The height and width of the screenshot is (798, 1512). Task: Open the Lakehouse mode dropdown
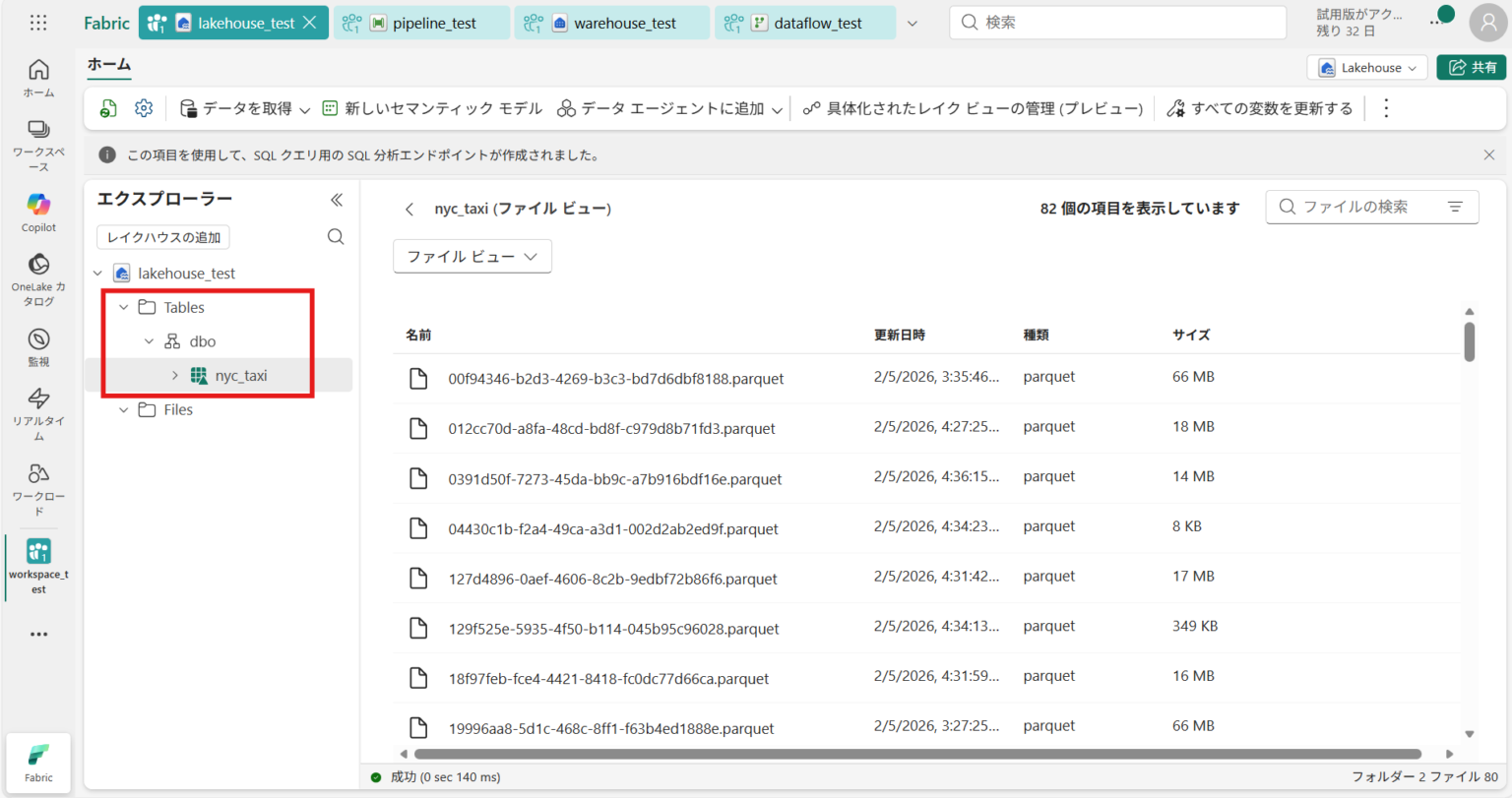pyautogui.click(x=1367, y=67)
